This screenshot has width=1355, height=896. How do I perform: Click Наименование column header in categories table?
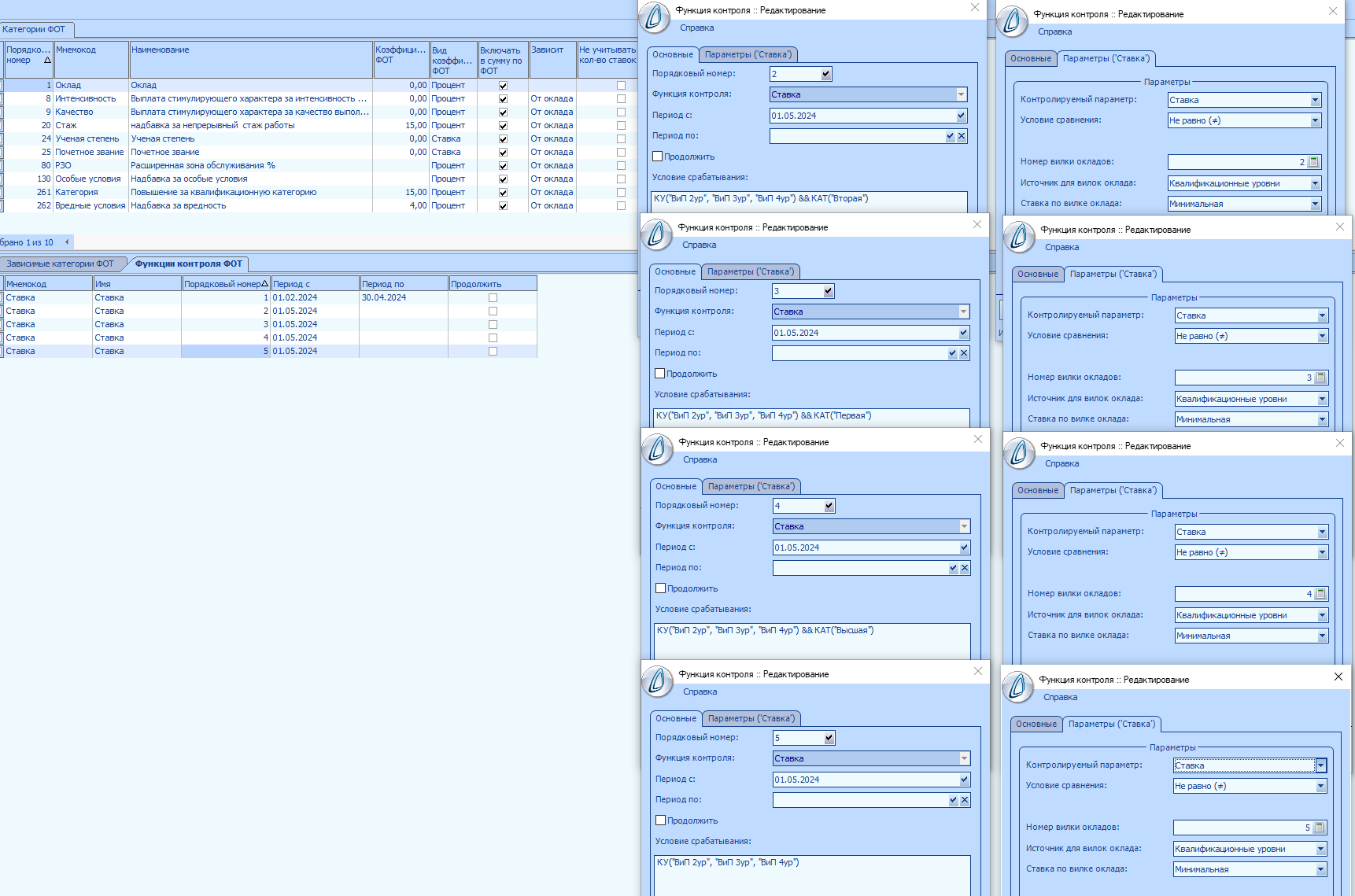click(x=251, y=60)
